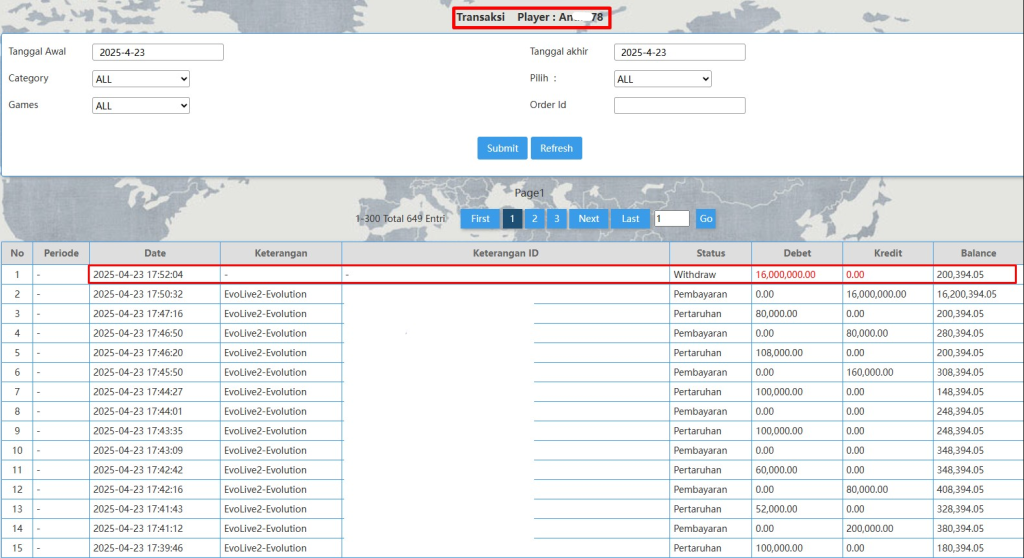
Task: Focus the Tanggal Awal date field
Action: (x=157, y=52)
